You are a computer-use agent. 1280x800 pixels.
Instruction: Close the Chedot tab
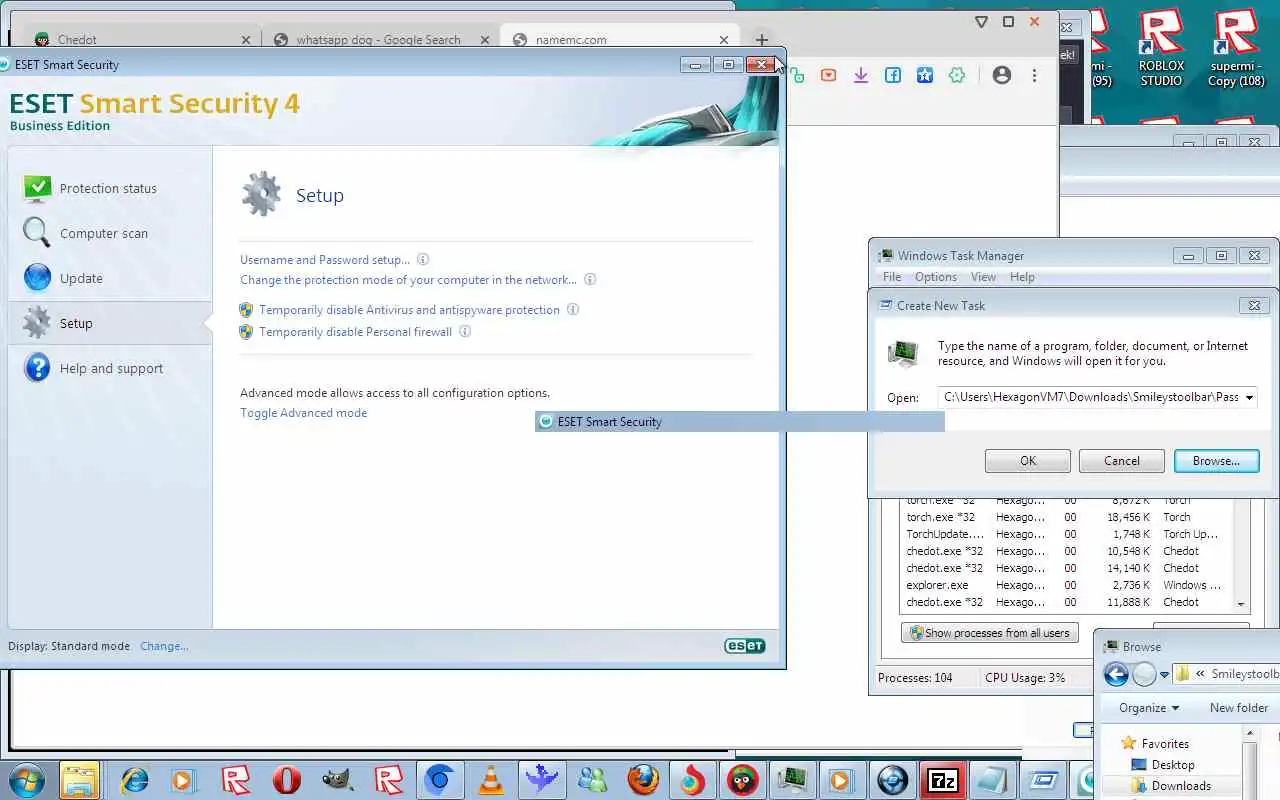click(246, 40)
